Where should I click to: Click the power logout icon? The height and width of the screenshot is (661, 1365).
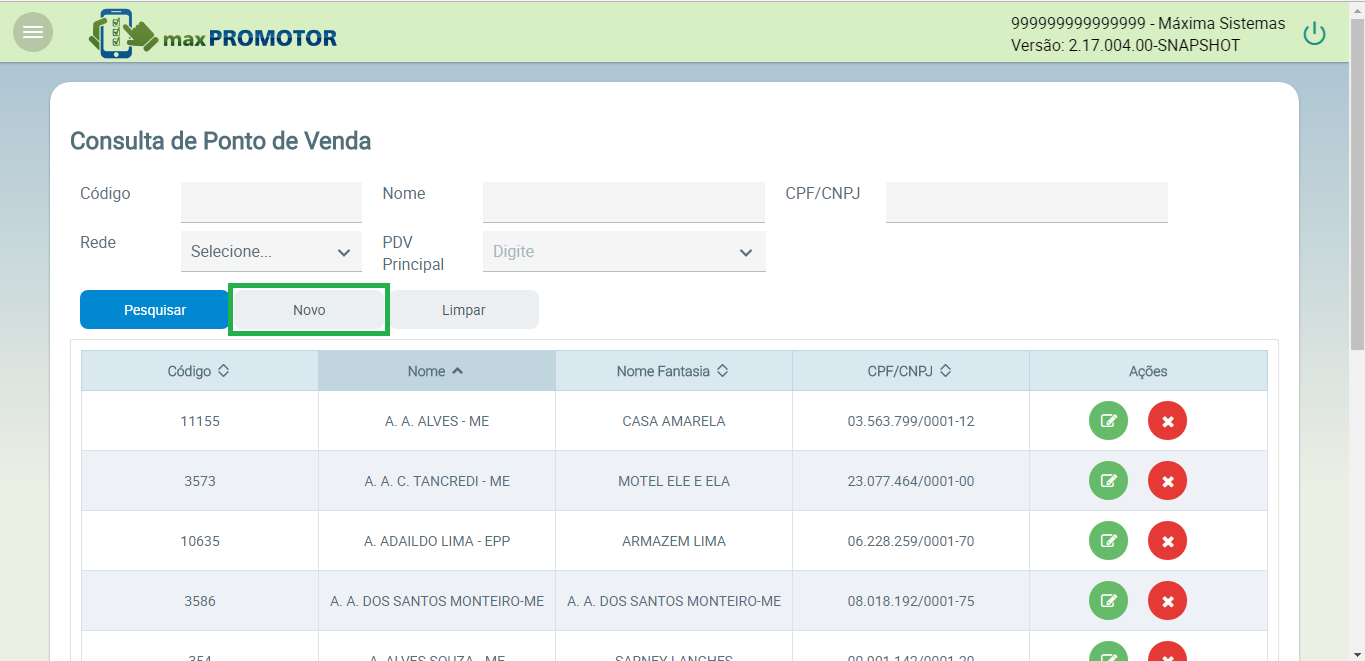pos(1314,34)
